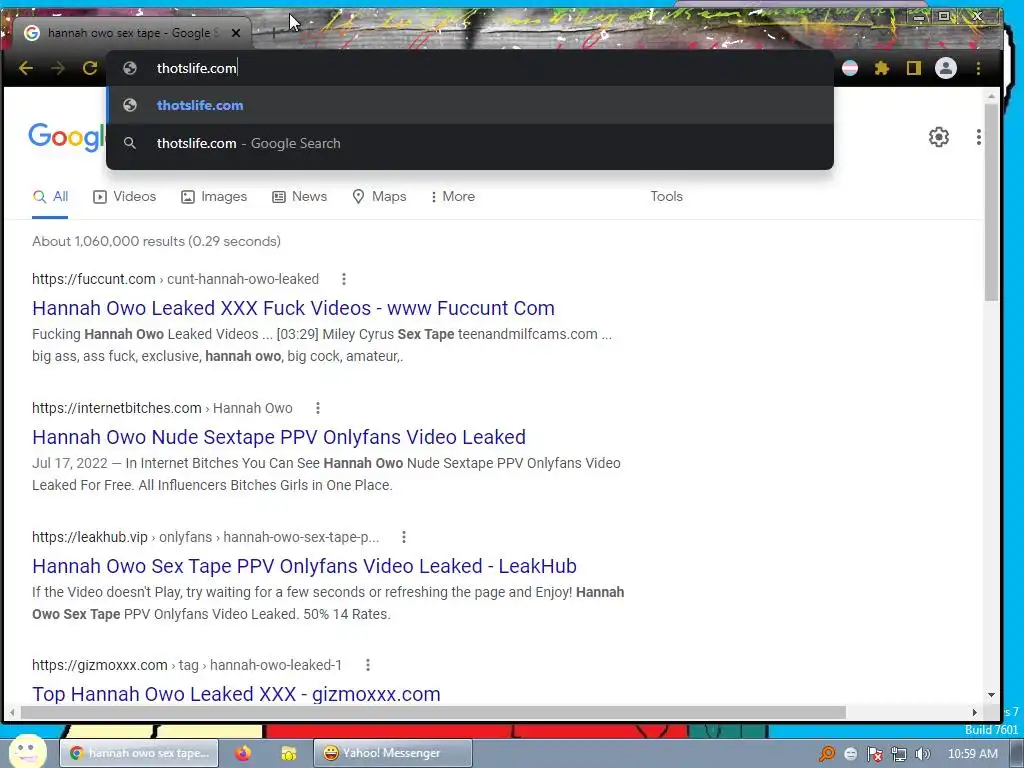1024x768 pixels.
Task: Select the highlighted URL suggestion in the omnibox dropdown
Action: (470, 105)
